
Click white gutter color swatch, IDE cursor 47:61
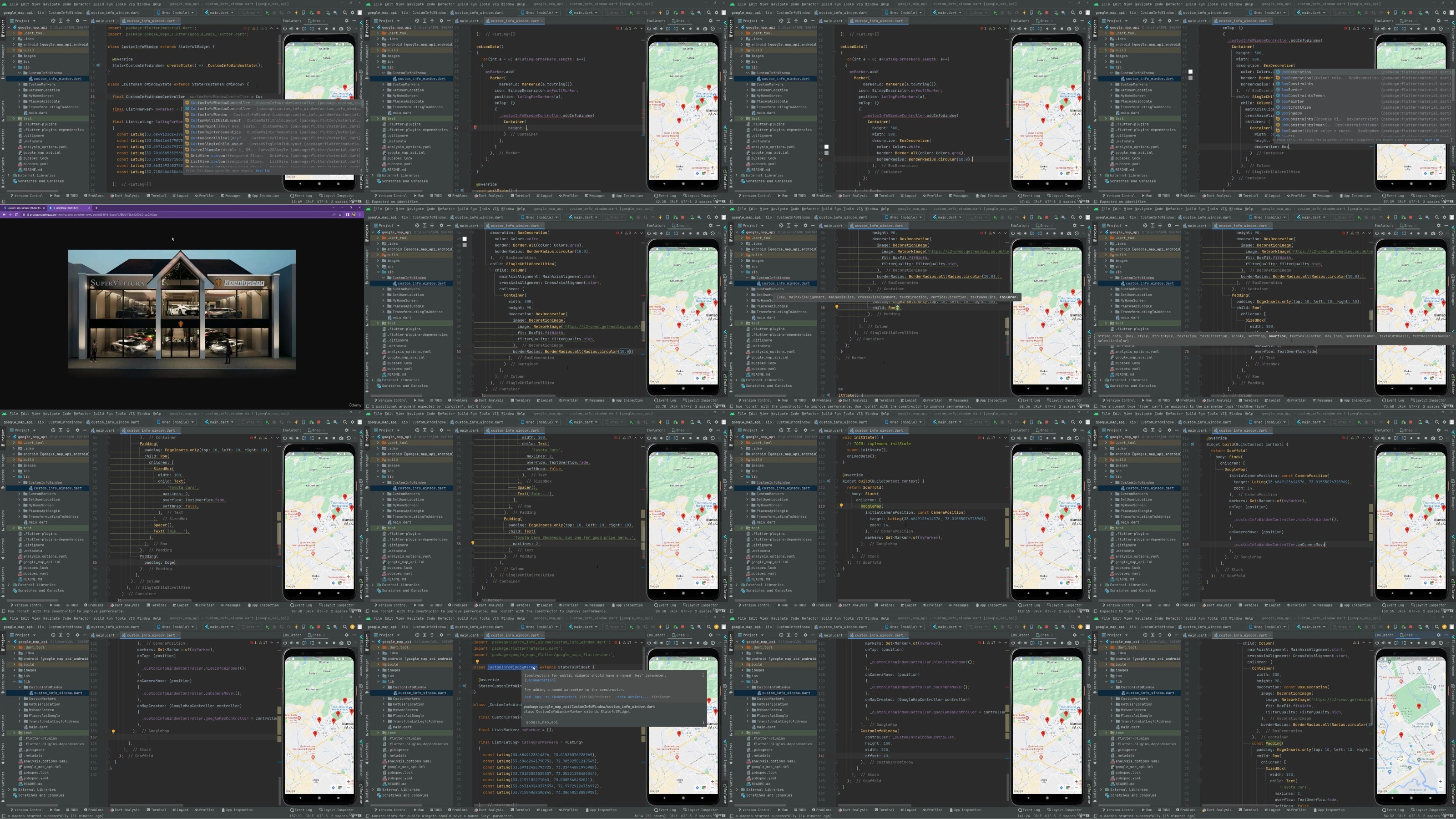[x=826, y=147]
